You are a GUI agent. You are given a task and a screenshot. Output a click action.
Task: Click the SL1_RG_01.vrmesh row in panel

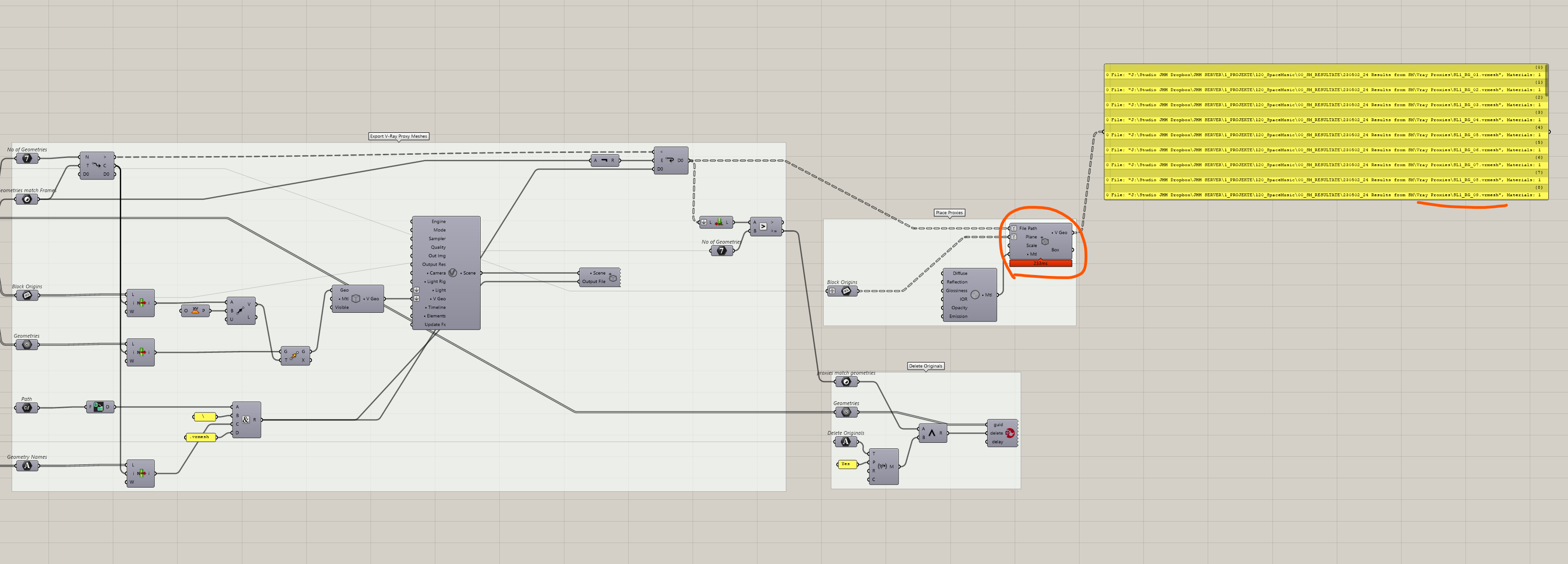tap(1324, 75)
